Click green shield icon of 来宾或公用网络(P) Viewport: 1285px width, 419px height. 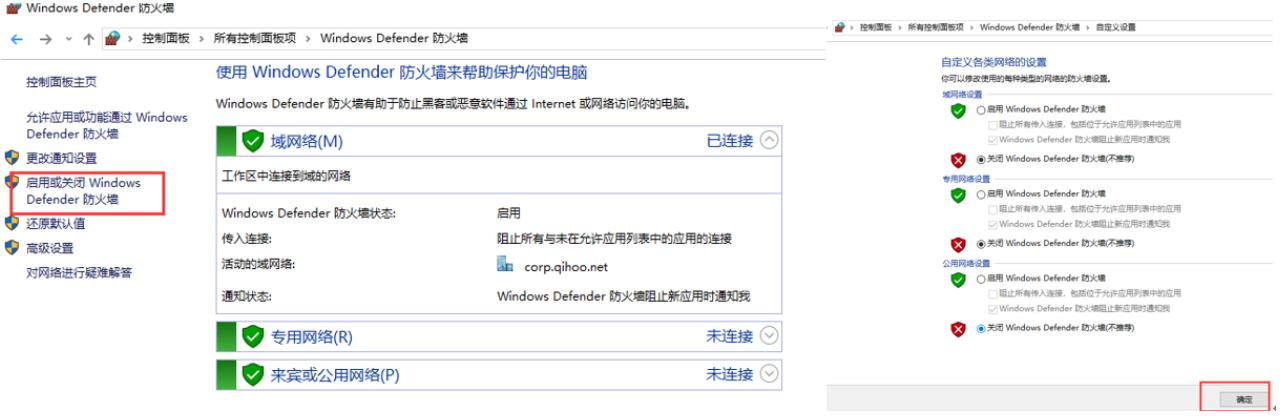[253, 374]
